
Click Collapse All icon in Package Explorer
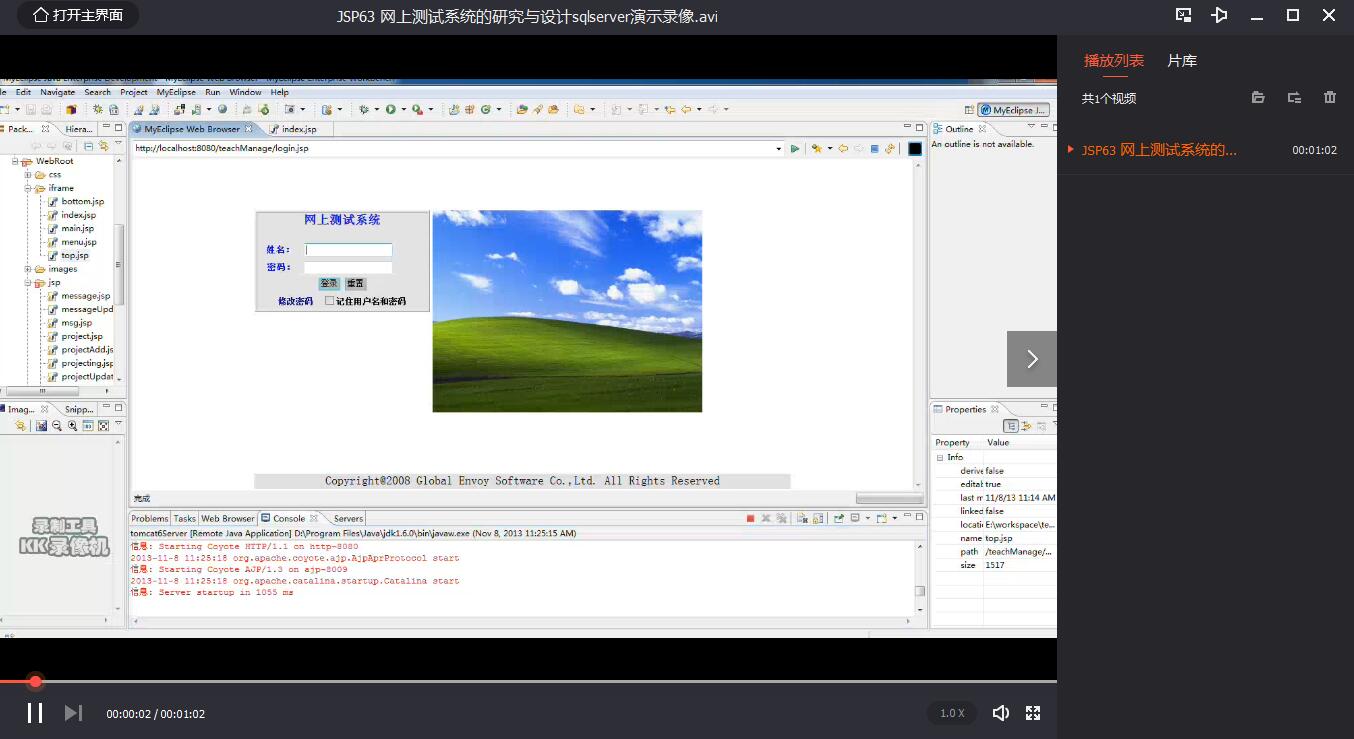pos(88,146)
